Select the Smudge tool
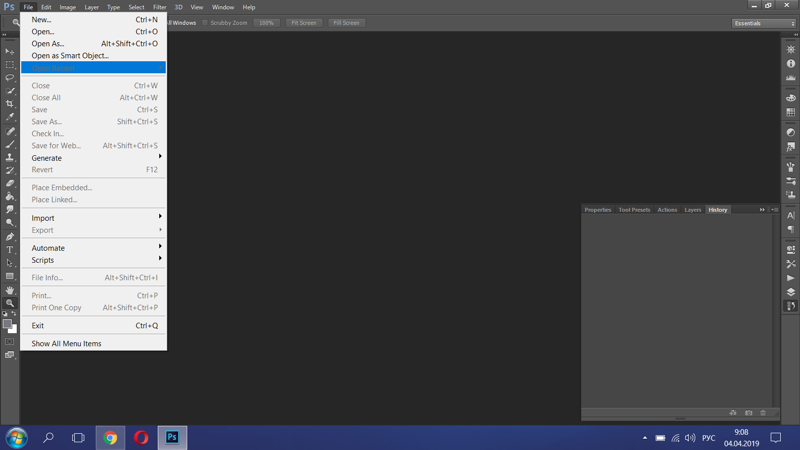 [10, 209]
